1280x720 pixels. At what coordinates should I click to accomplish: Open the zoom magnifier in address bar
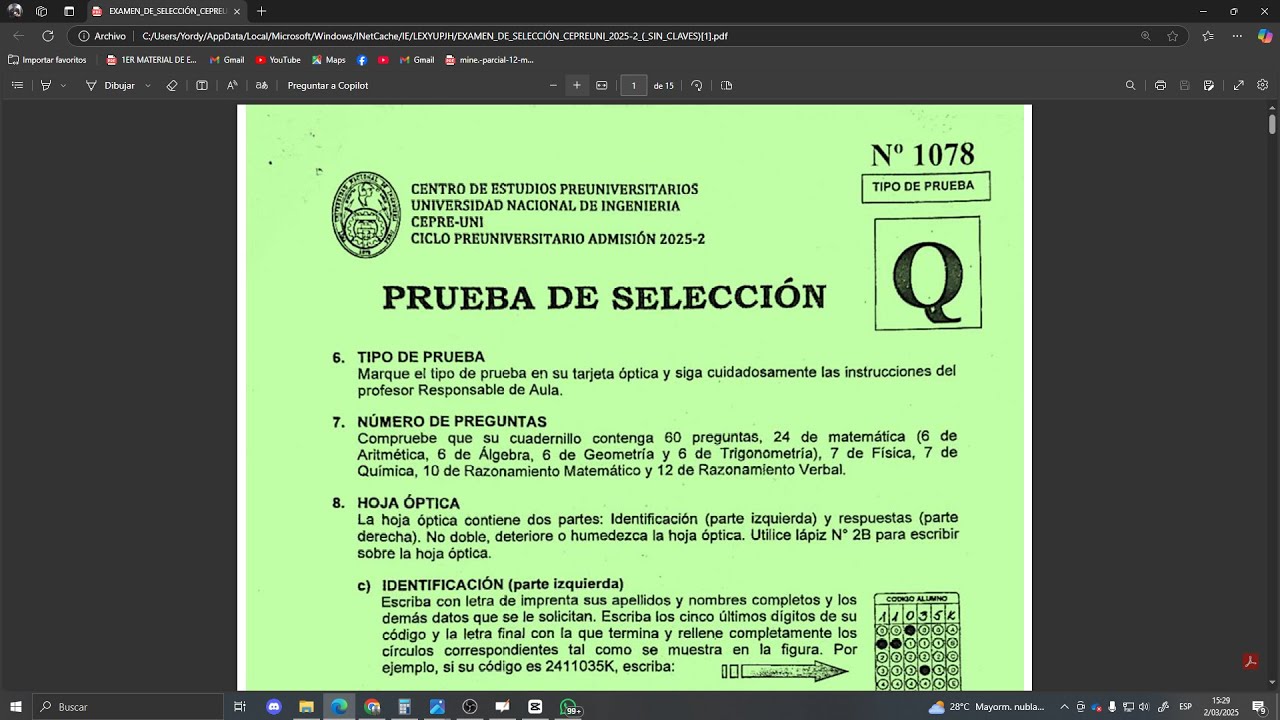1146,36
